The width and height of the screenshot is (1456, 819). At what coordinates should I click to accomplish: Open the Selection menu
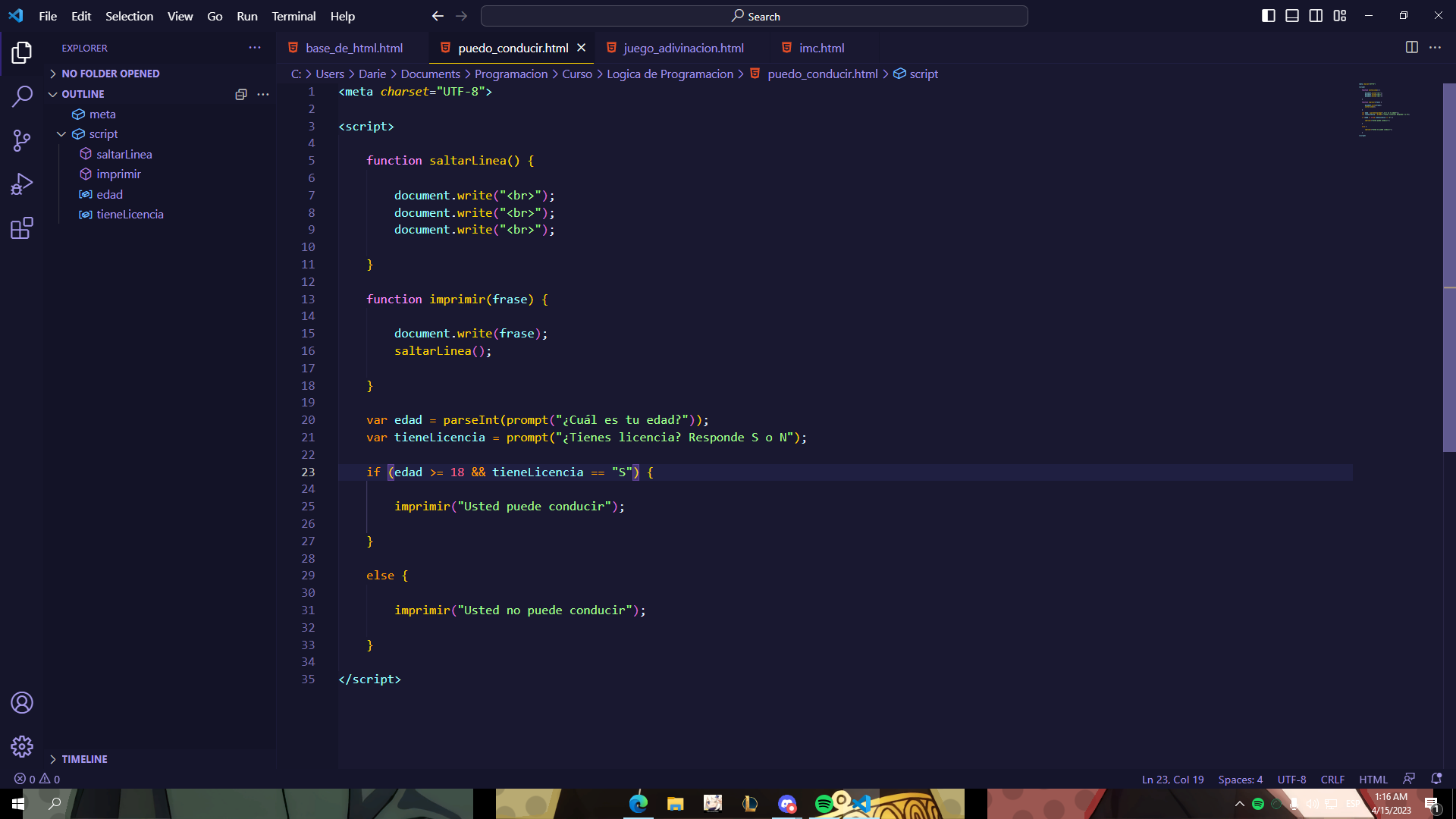point(129,16)
